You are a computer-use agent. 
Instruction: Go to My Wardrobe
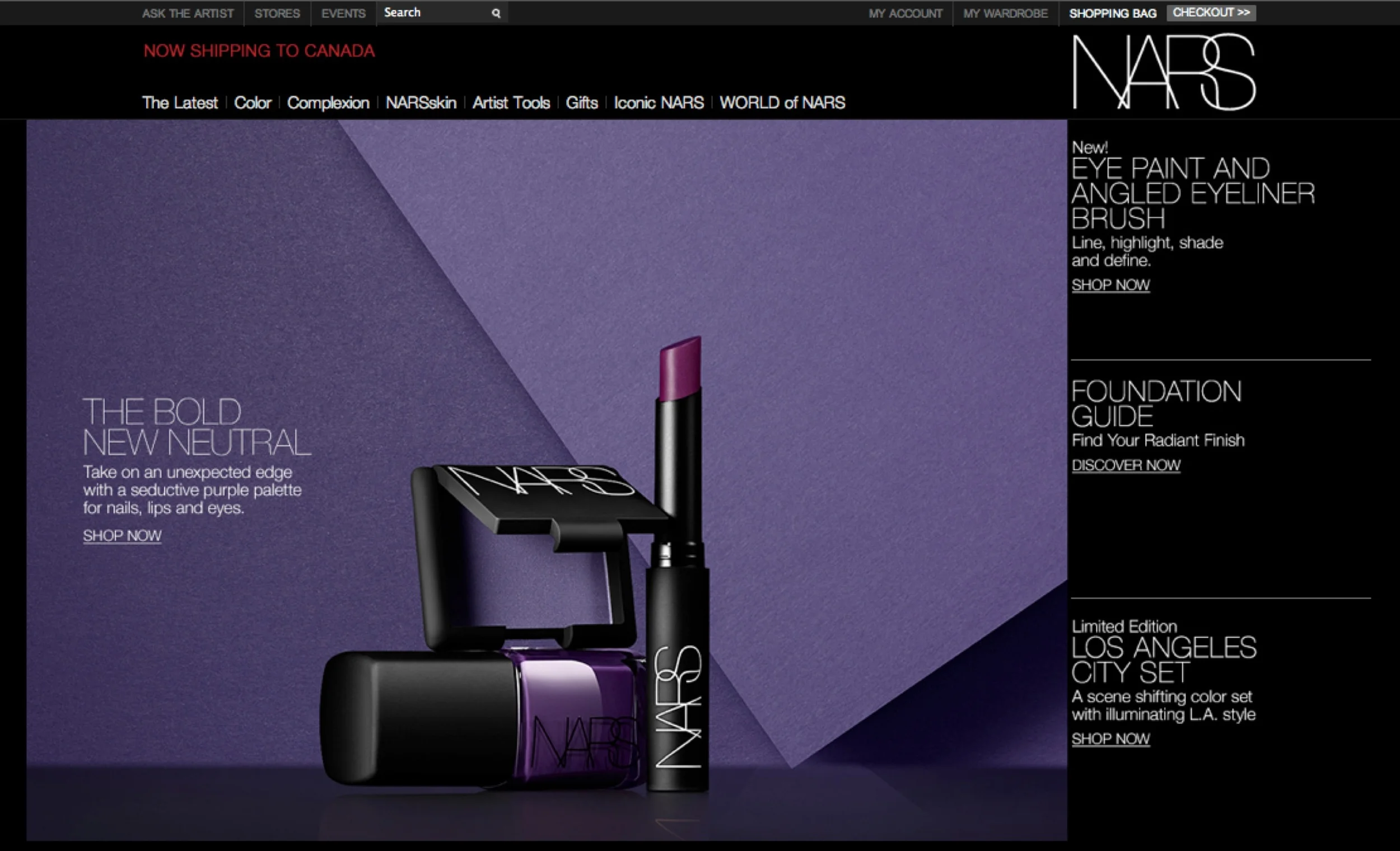[1005, 13]
